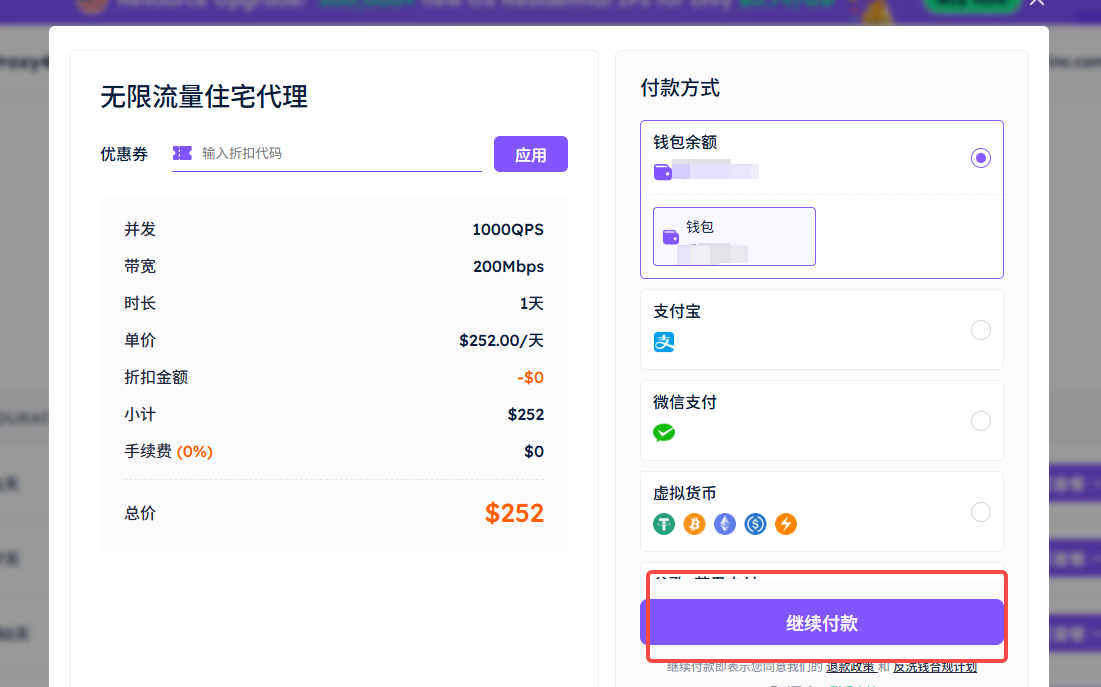Click the green WeChat Pay logo icon
The width and height of the screenshot is (1101, 687).
coord(664,433)
